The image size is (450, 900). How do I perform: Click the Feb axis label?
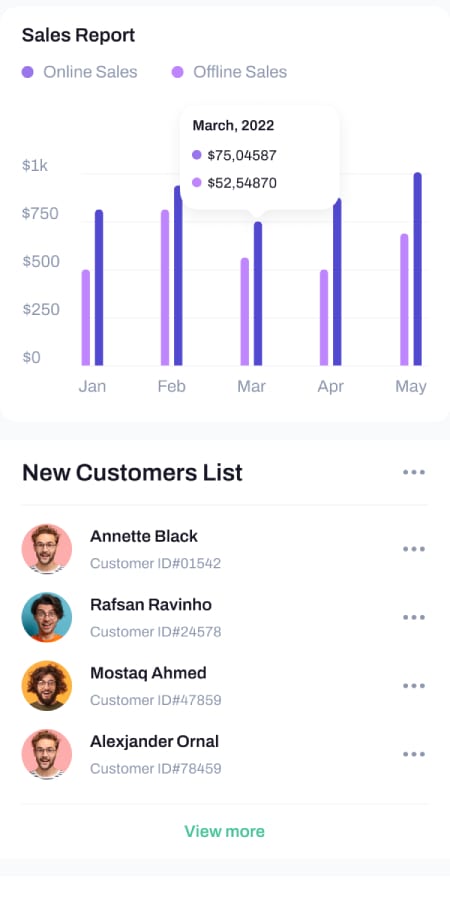172,386
